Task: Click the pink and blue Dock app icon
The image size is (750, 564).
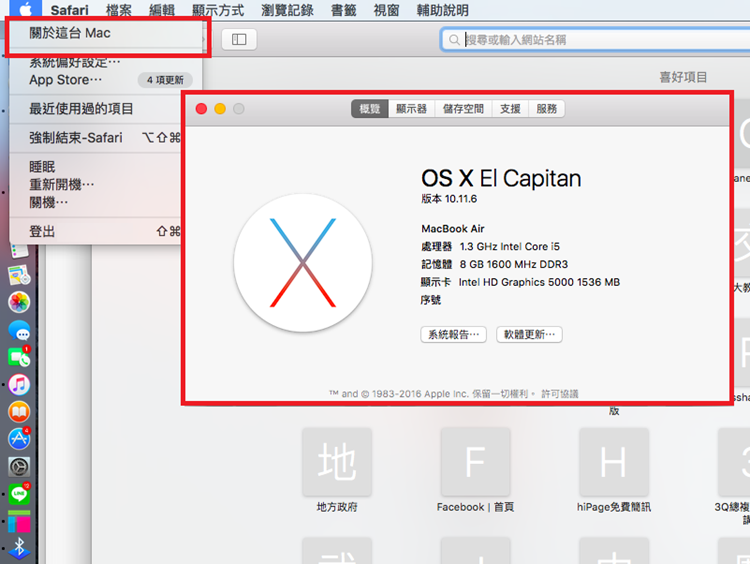Action: (x=19, y=522)
